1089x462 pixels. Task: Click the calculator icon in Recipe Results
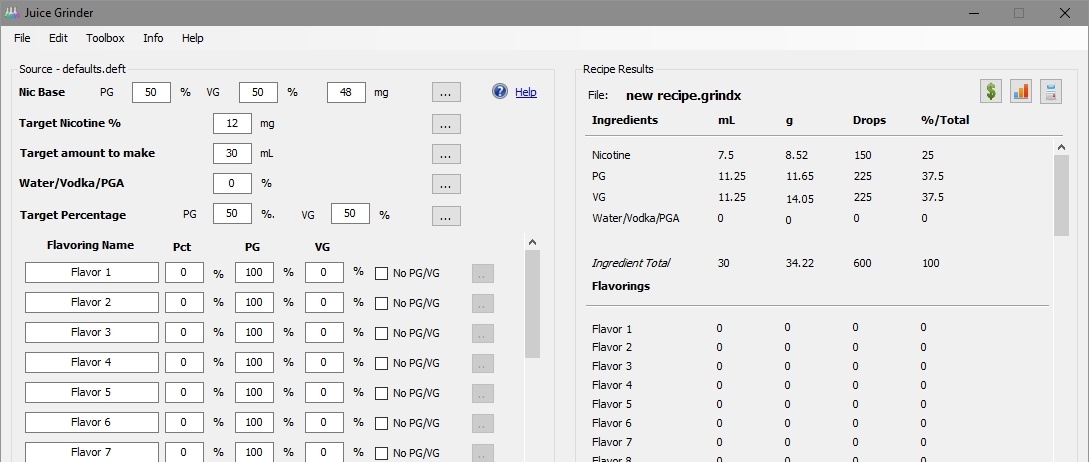coord(1050,92)
